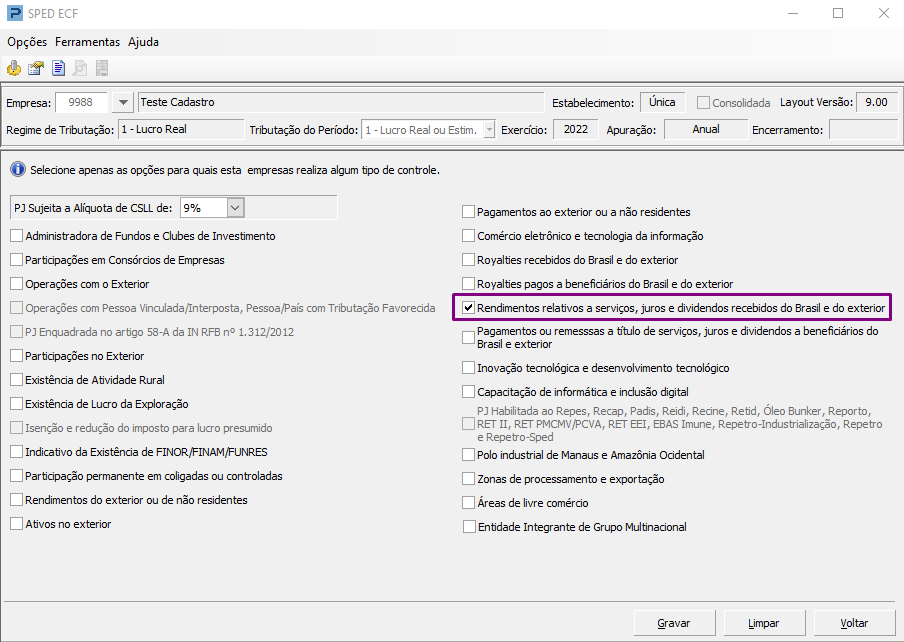Check Rendimentos do exterior ou de não residentes
The image size is (904, 642).
coord(16,500)
